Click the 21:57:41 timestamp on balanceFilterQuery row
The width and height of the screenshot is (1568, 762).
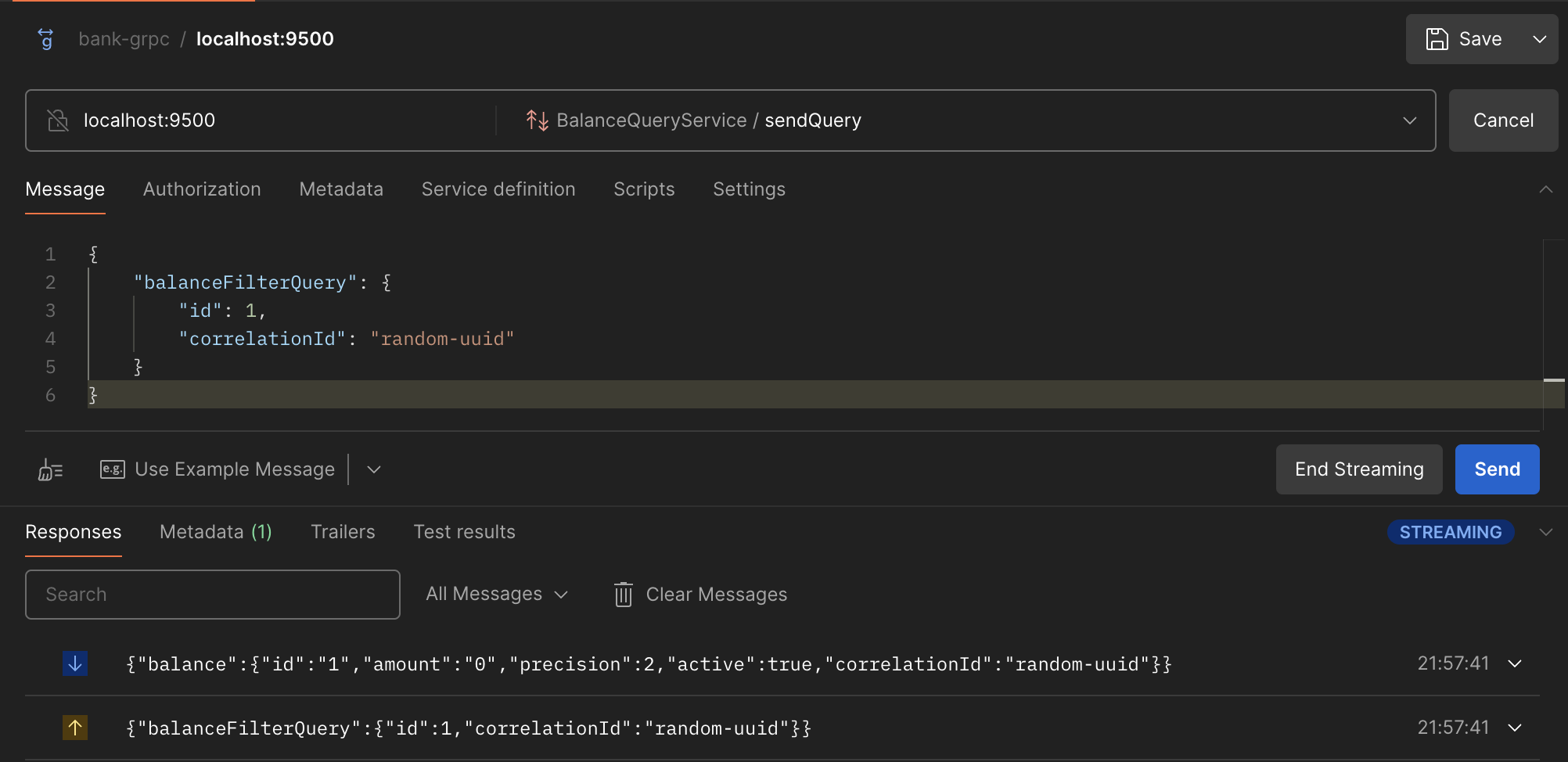pyautogui.click(x=1453, y=728)
